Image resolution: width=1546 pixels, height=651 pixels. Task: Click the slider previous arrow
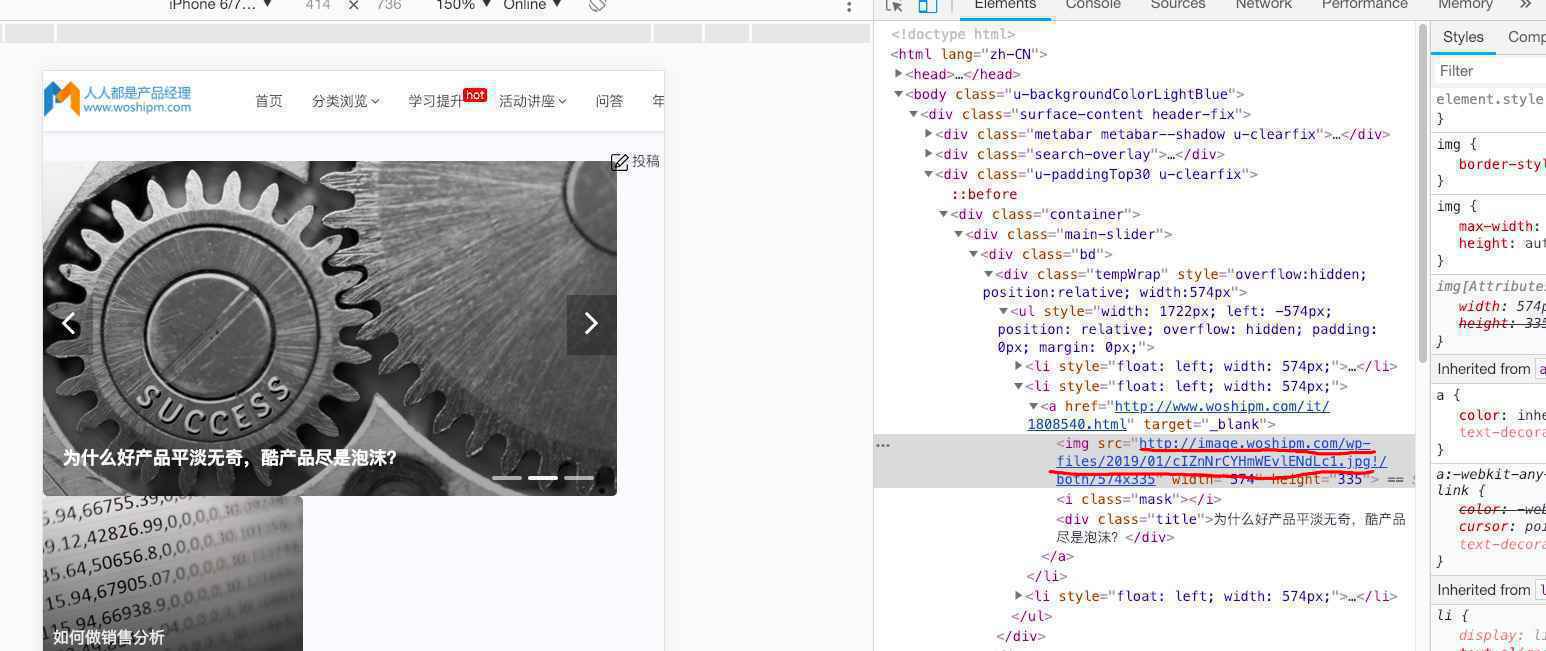(69, 323)
